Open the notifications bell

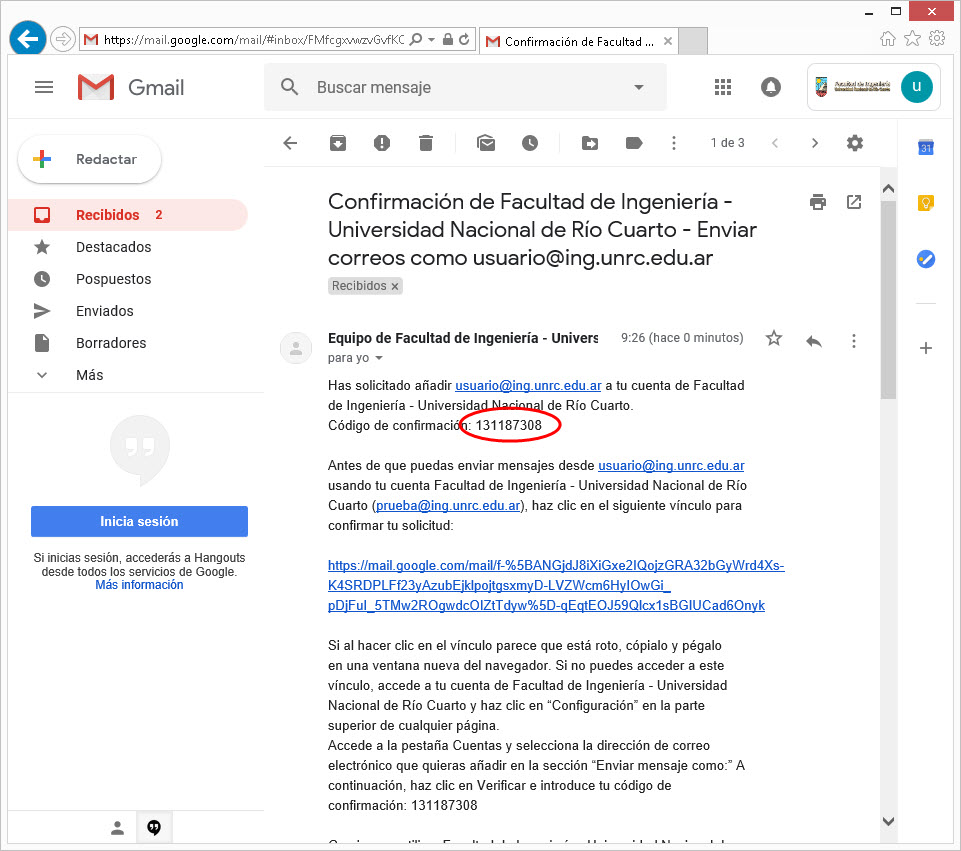[x=770, y=88]
